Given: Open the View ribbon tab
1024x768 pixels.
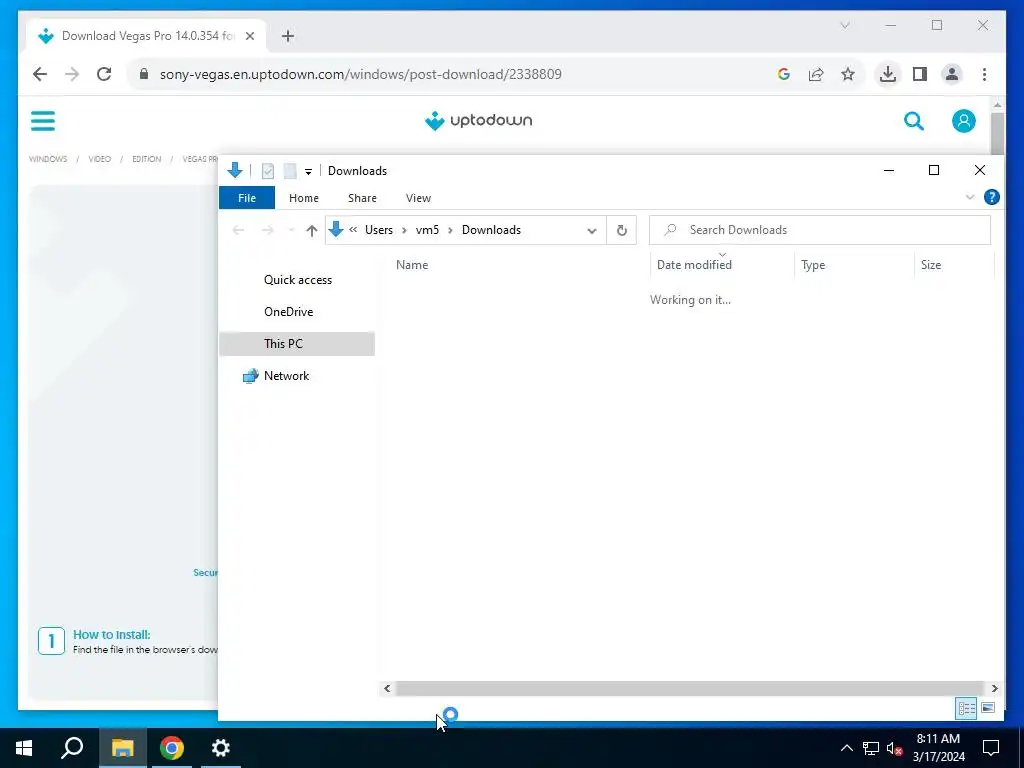Looking at the screenshot, I should tap(418, 198).
